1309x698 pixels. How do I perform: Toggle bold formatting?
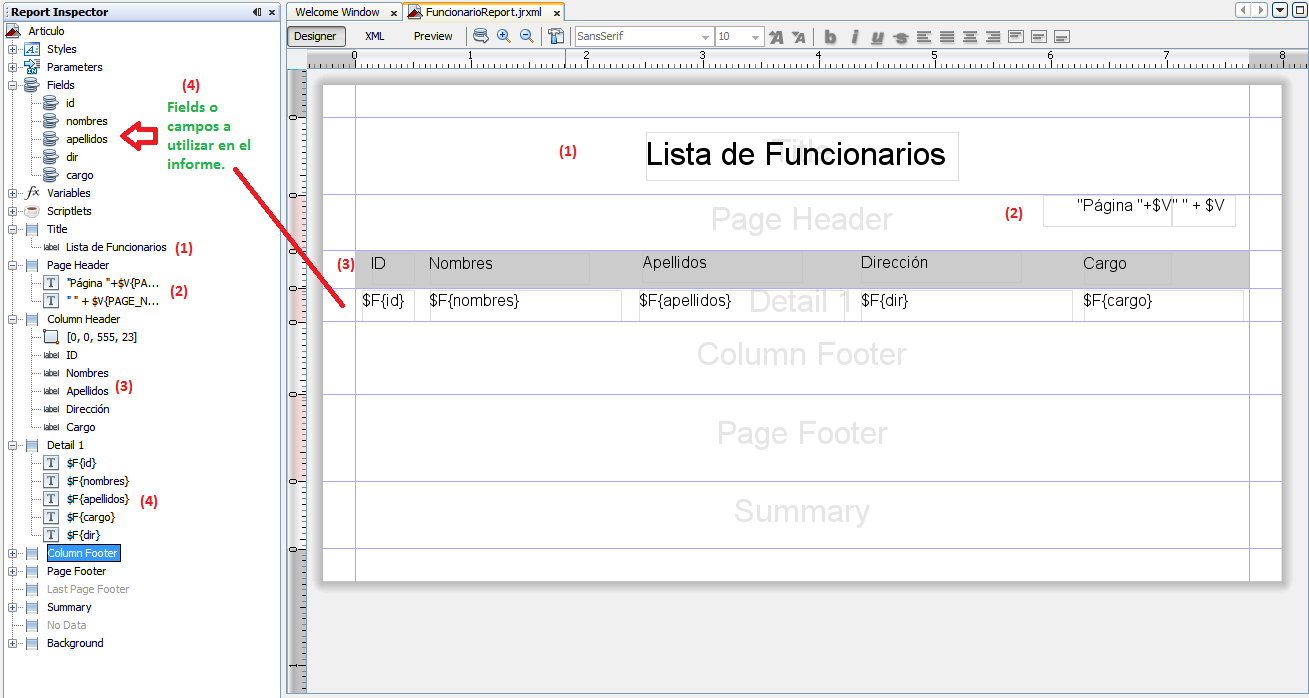(x=830, y=36)
